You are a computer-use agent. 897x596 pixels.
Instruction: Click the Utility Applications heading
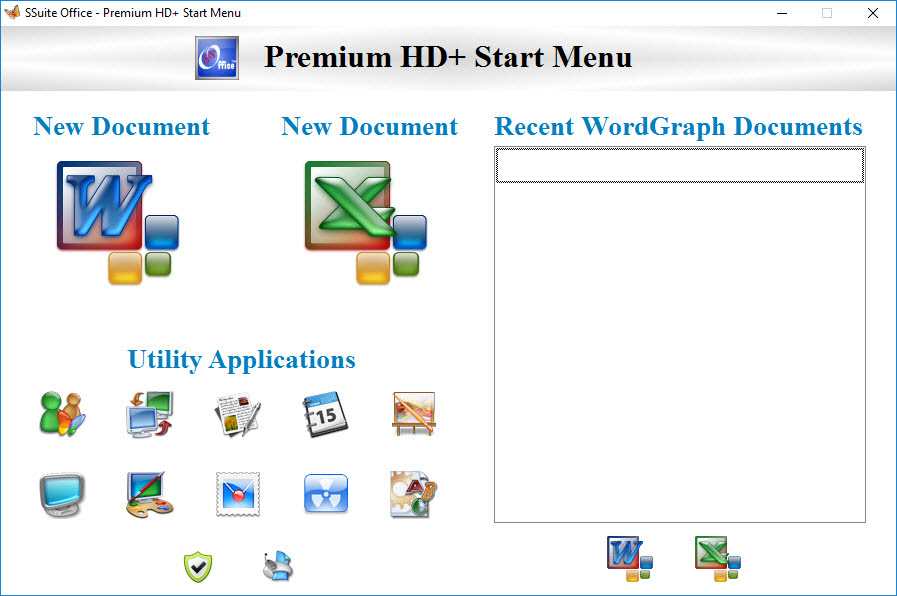coord(241,360)
